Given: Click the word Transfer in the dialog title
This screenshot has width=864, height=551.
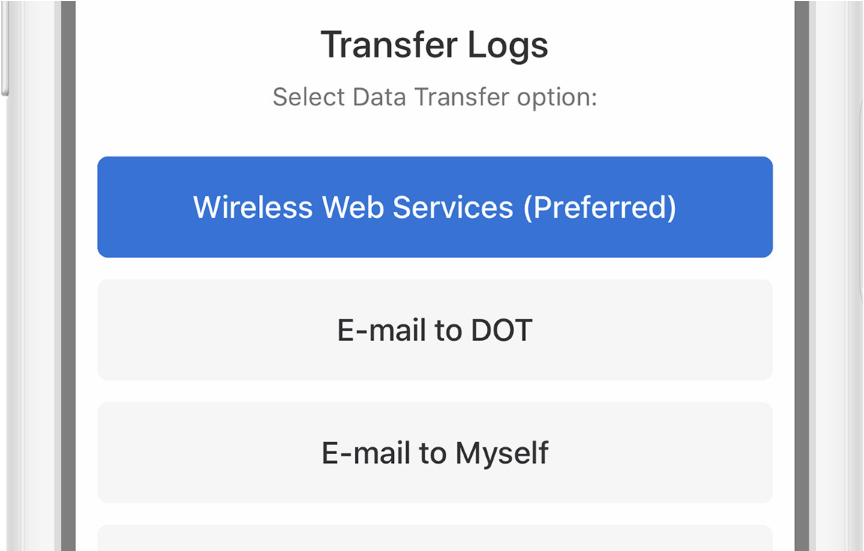Looking at the screenshot, I should 388,45.
